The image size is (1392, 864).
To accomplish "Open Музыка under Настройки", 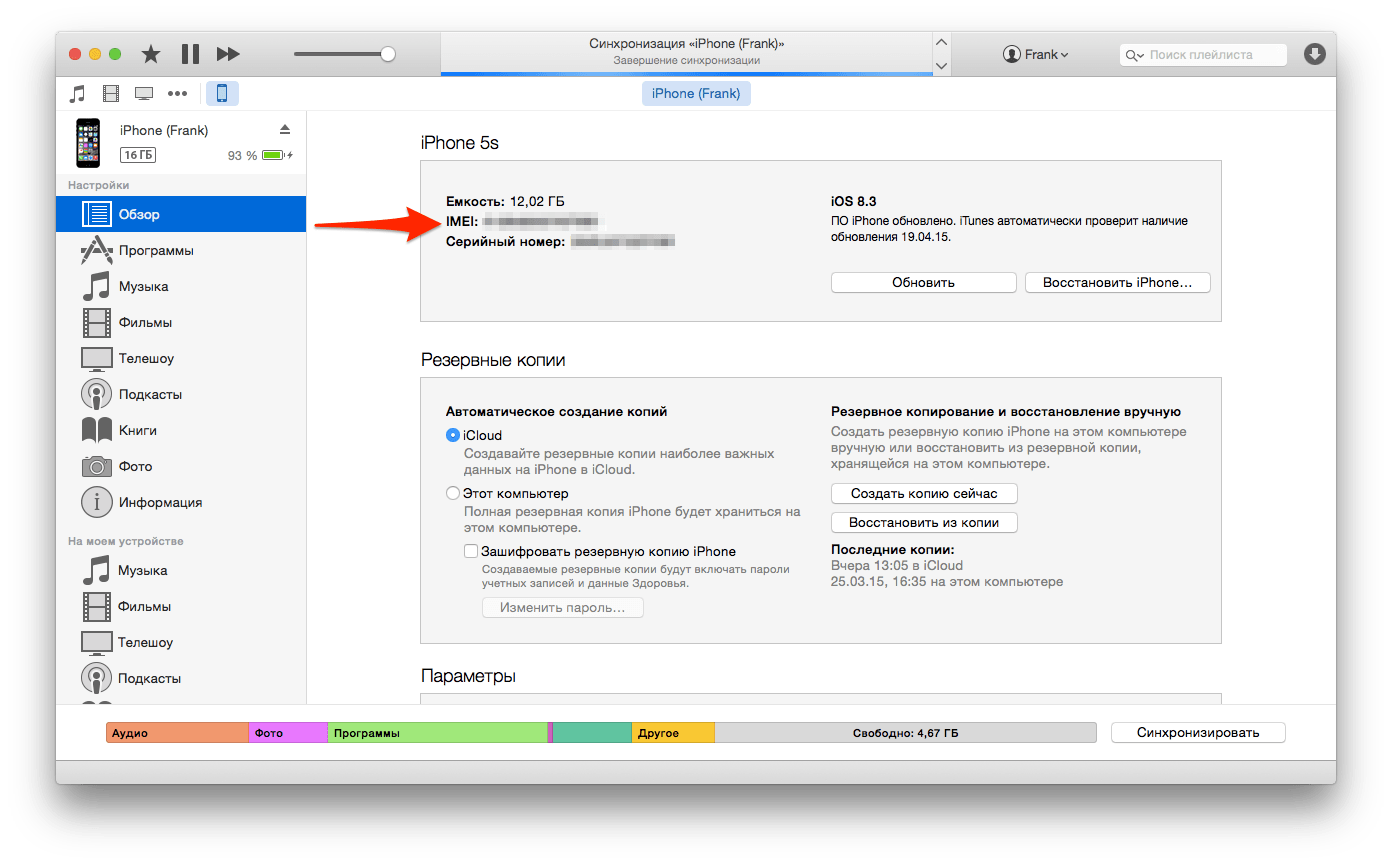I will [181, 286].
